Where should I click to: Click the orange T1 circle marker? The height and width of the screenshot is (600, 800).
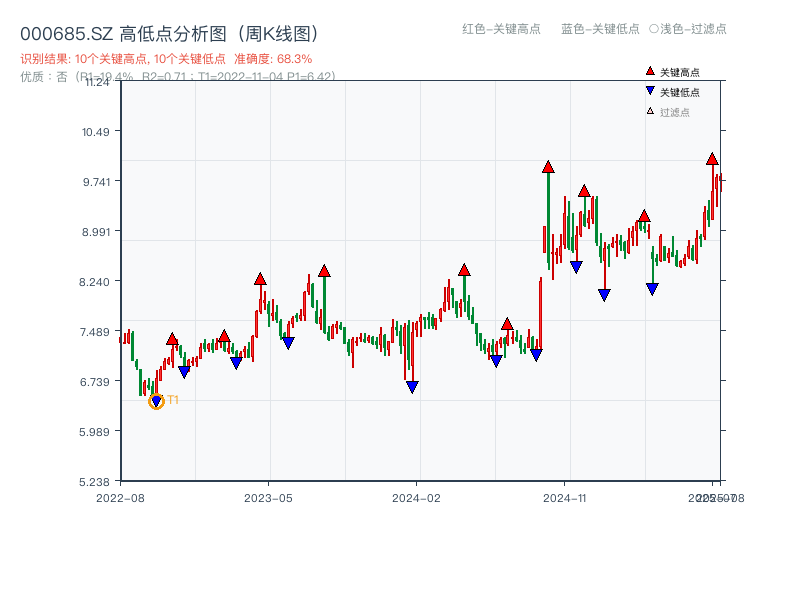[156, 402]
